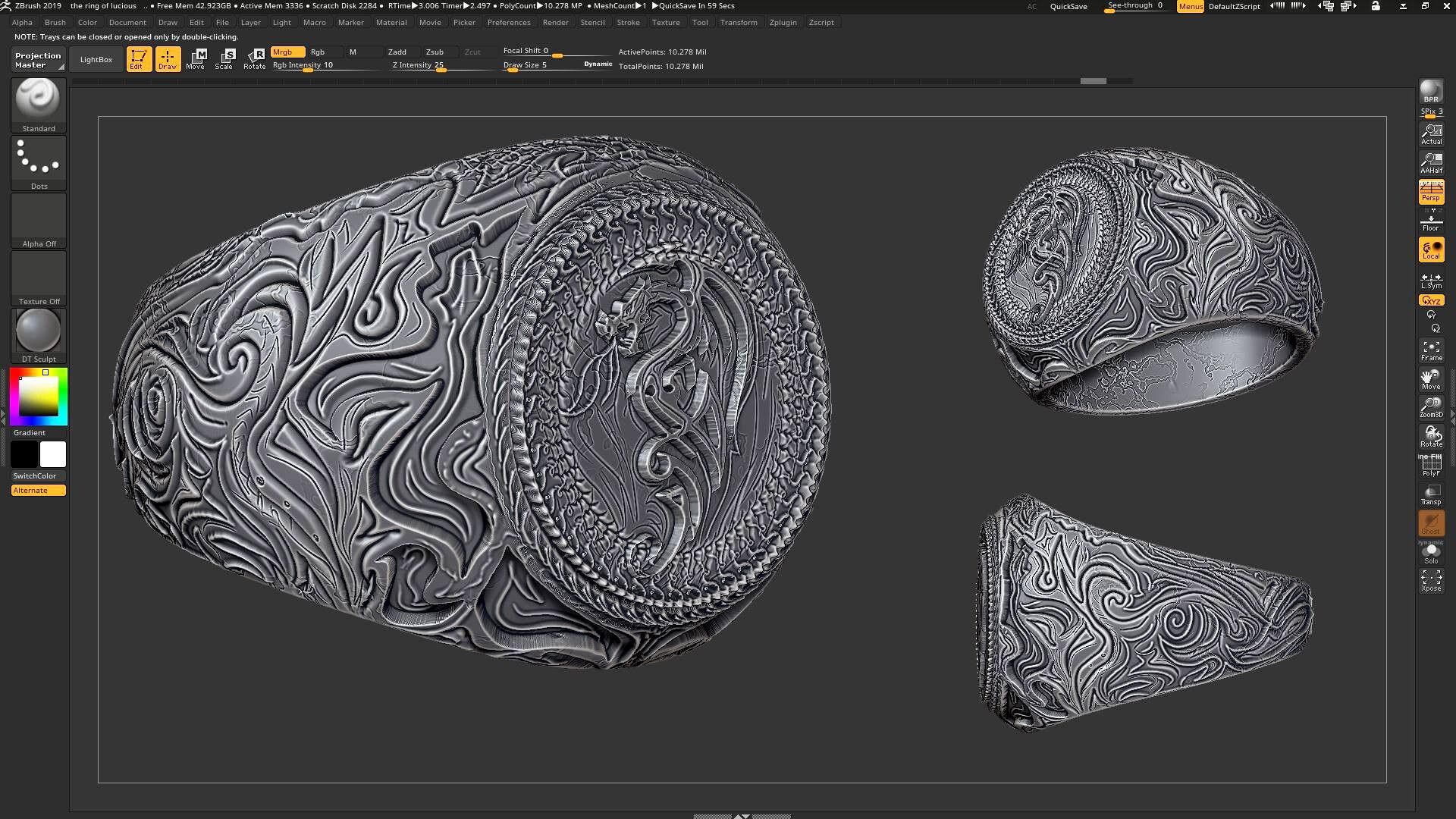Toggle Persp perspective mode

pos(1431,191)
